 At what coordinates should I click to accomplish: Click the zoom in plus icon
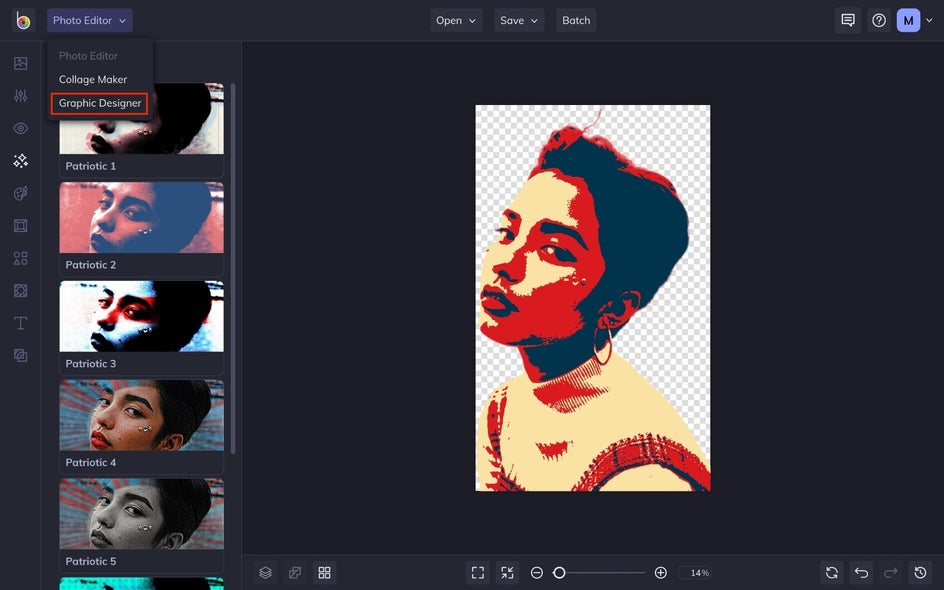pos(660,573)
